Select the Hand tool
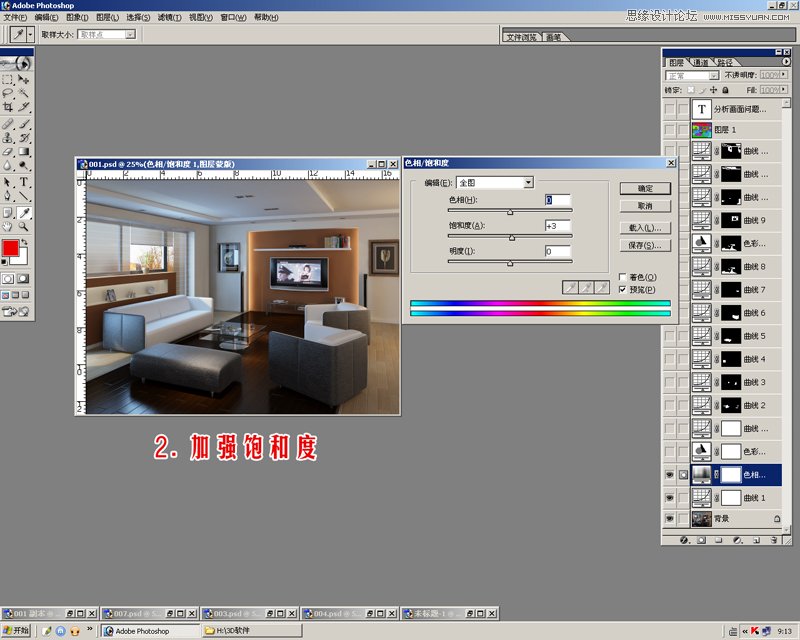 pos(8,227)
